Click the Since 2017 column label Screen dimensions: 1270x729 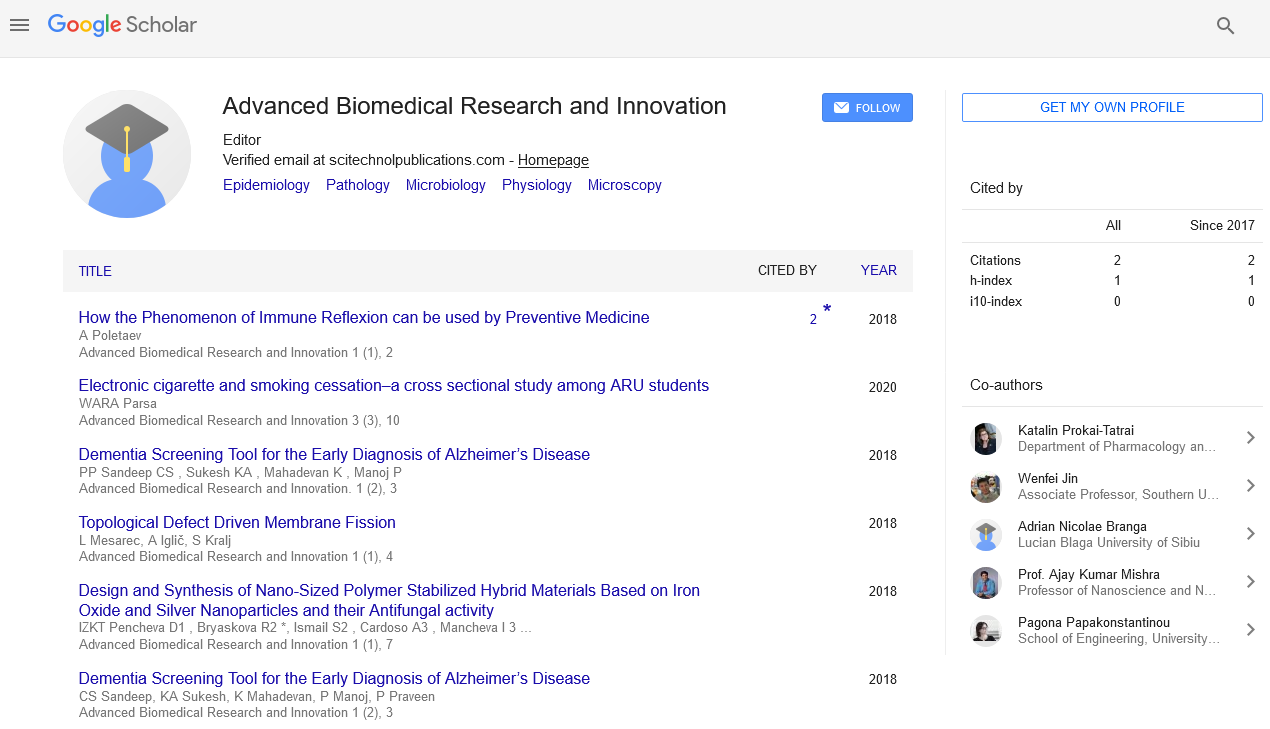(x=1222, y=225)
